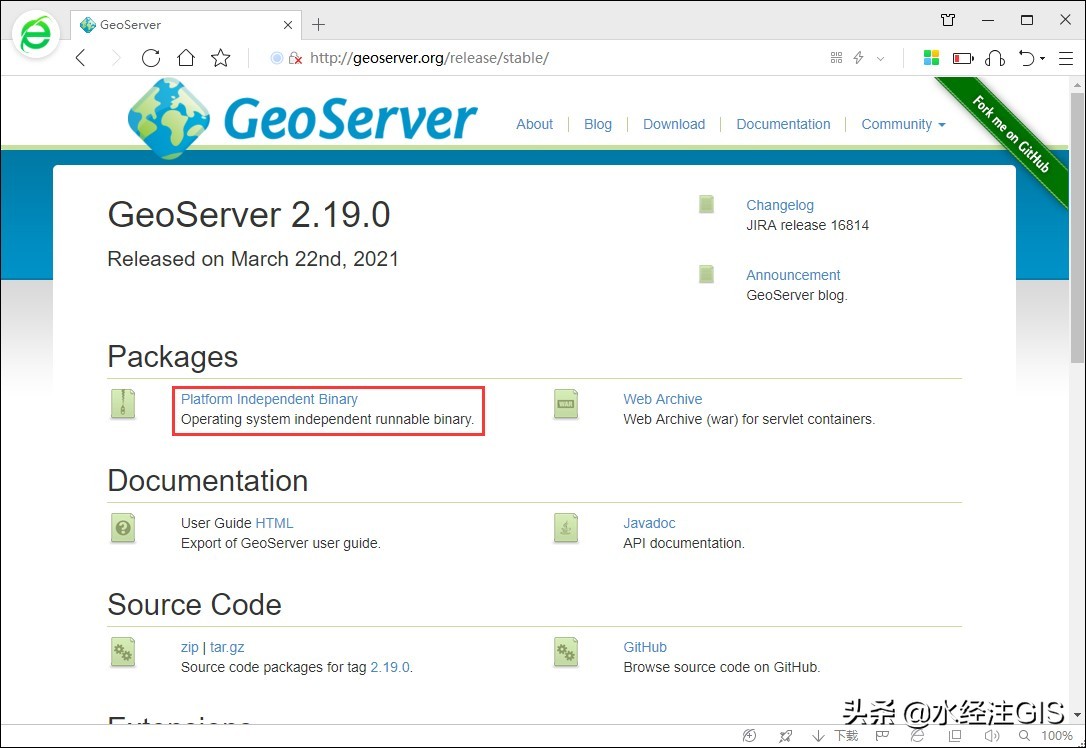1086x748 pixels.
Task: Go back using the browser back arrow
Action: [x=81, y=58]
